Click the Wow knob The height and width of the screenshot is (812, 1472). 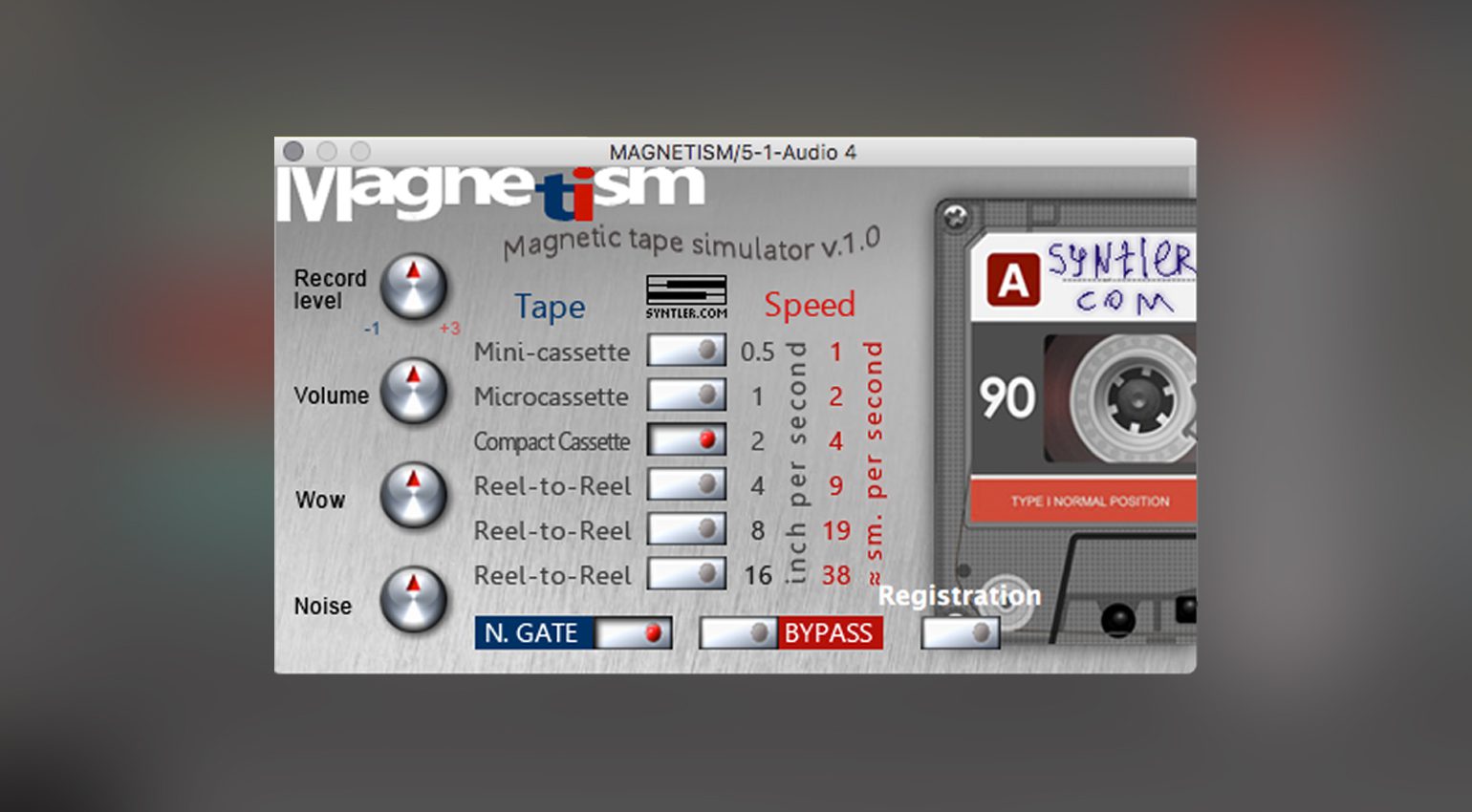414,496
